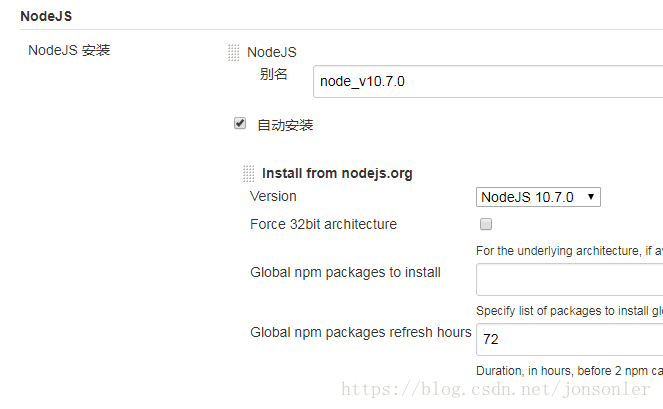Click the 别名 field containing node_v10.7.0
This screenshot has height=409, width=663.
pyautogui.click(x=488, y=82)
